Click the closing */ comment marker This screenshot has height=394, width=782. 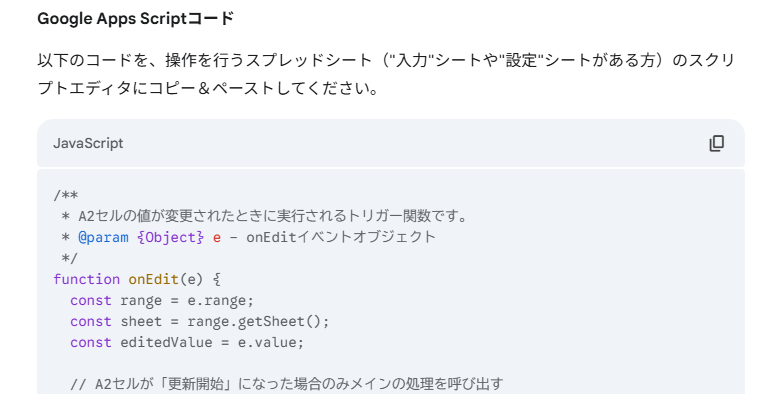pos(69,258)
